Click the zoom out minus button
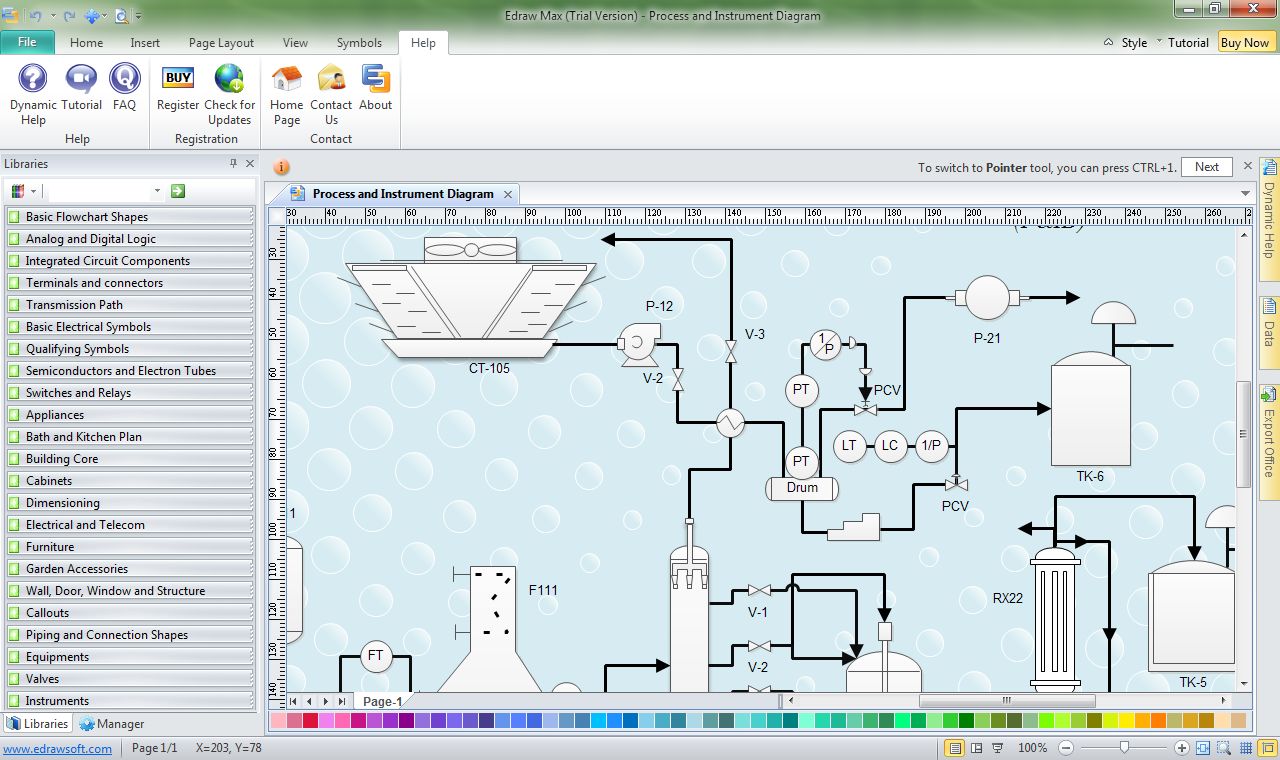 click(1066, 748)
